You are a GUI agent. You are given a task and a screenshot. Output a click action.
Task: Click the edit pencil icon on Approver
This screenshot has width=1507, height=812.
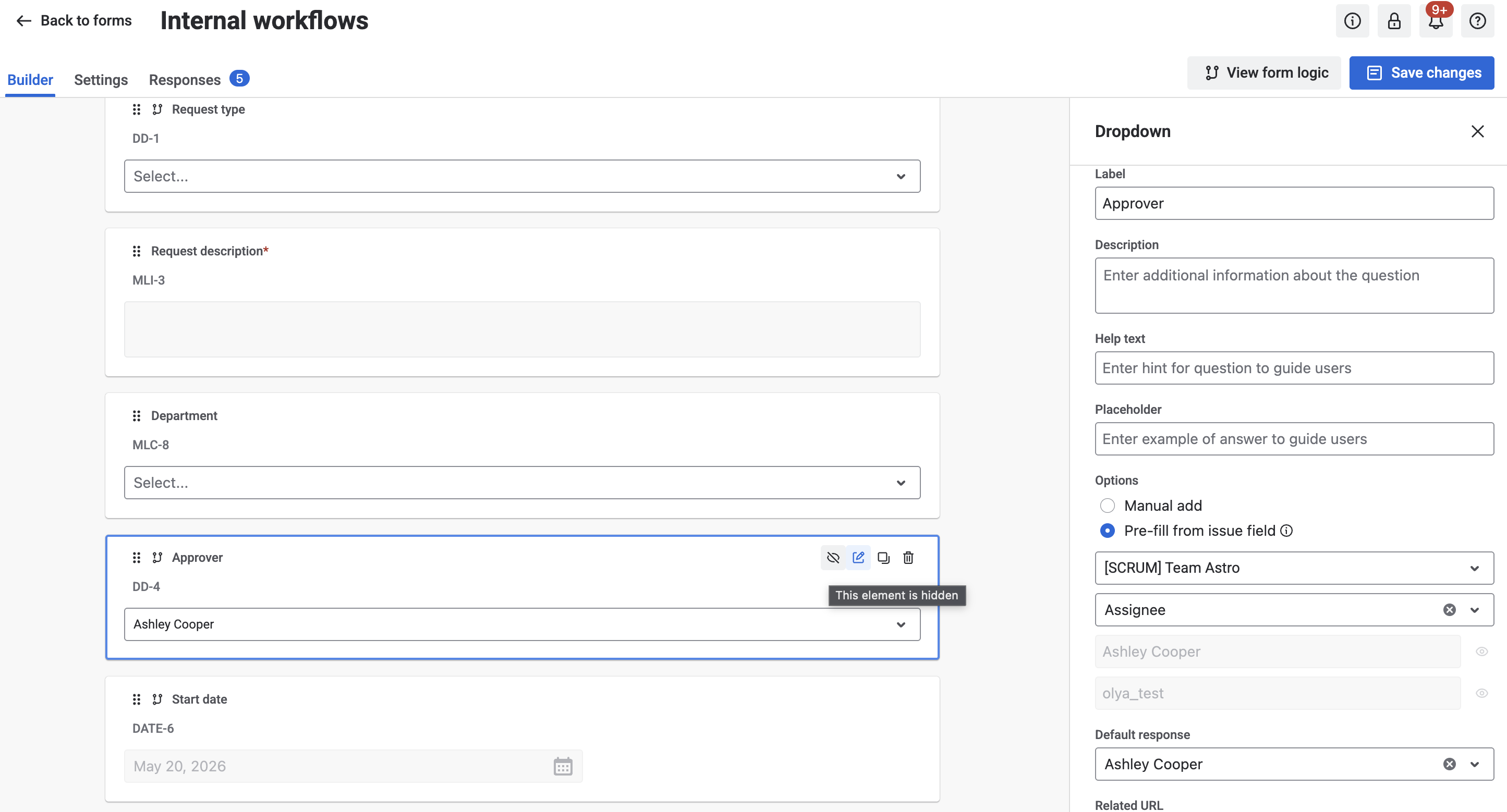[x=858, y=558]
